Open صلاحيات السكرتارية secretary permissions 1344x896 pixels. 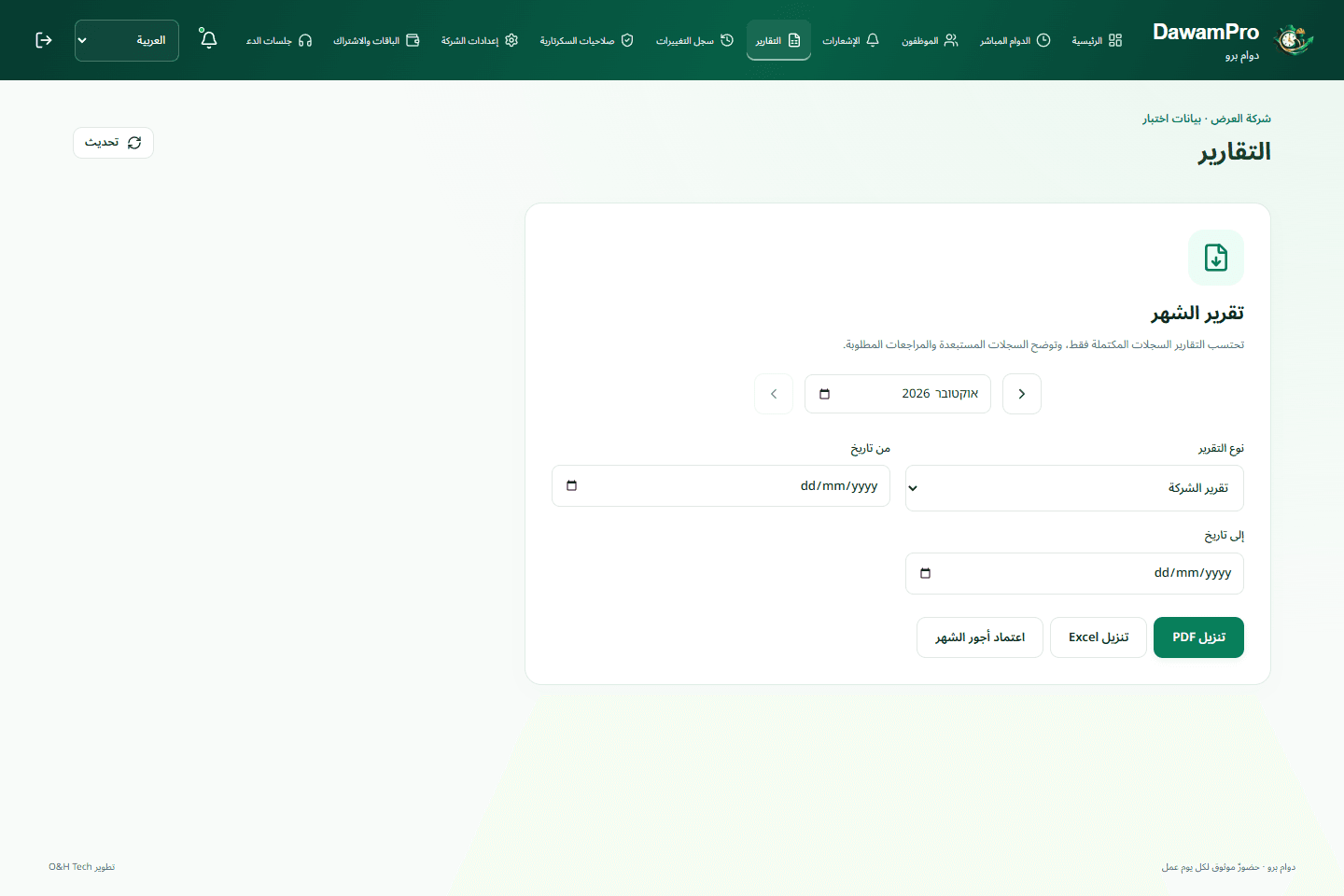pos(586,40)
